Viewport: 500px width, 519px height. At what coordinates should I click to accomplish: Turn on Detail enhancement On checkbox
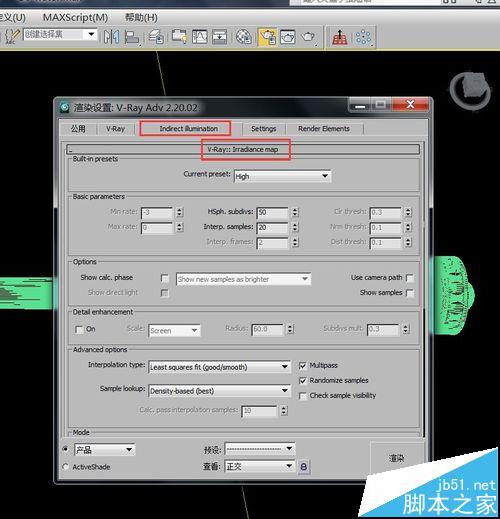point(79,330)
